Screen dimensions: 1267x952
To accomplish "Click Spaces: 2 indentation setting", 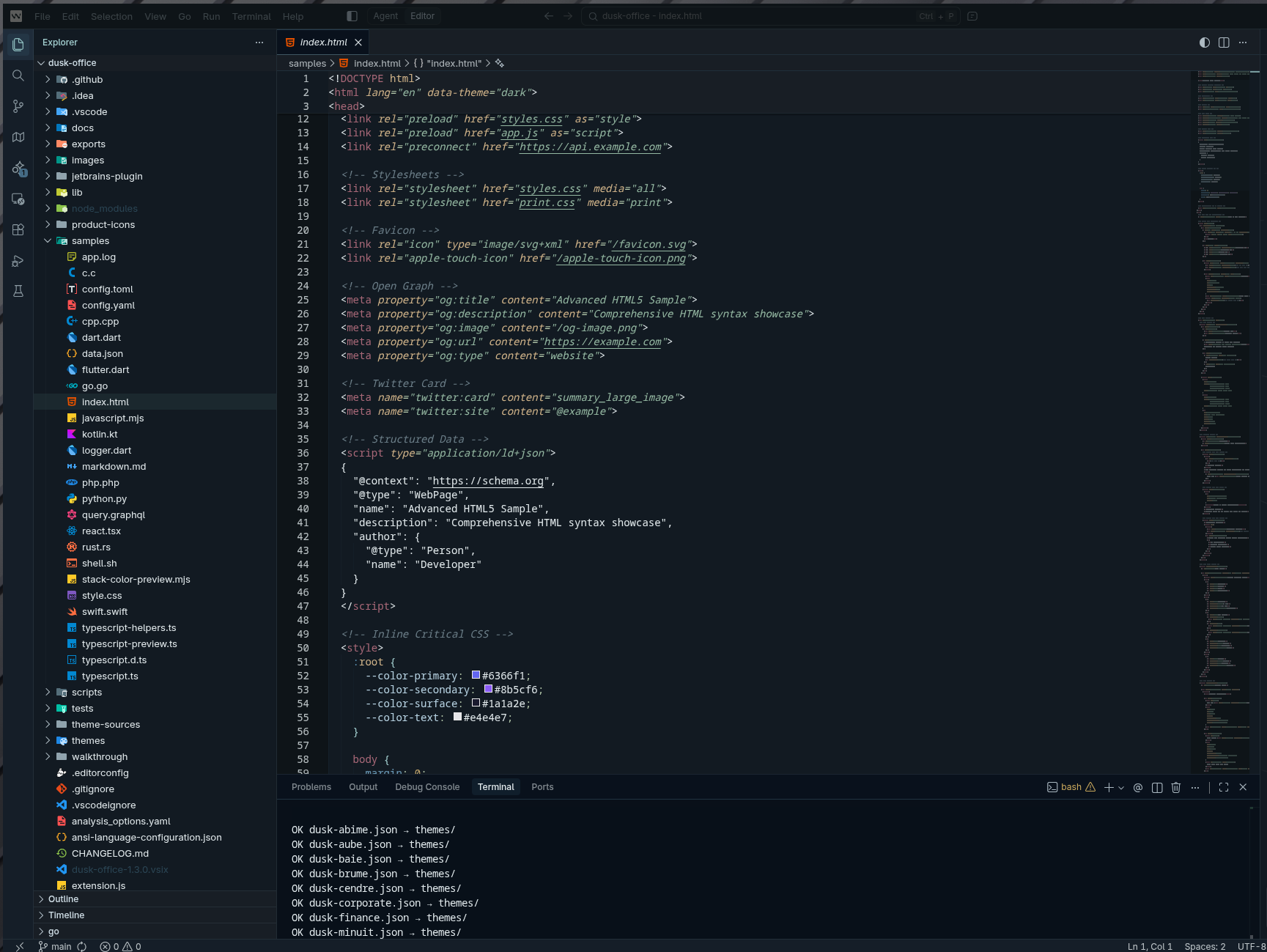I will click(x=1205, y=946).
